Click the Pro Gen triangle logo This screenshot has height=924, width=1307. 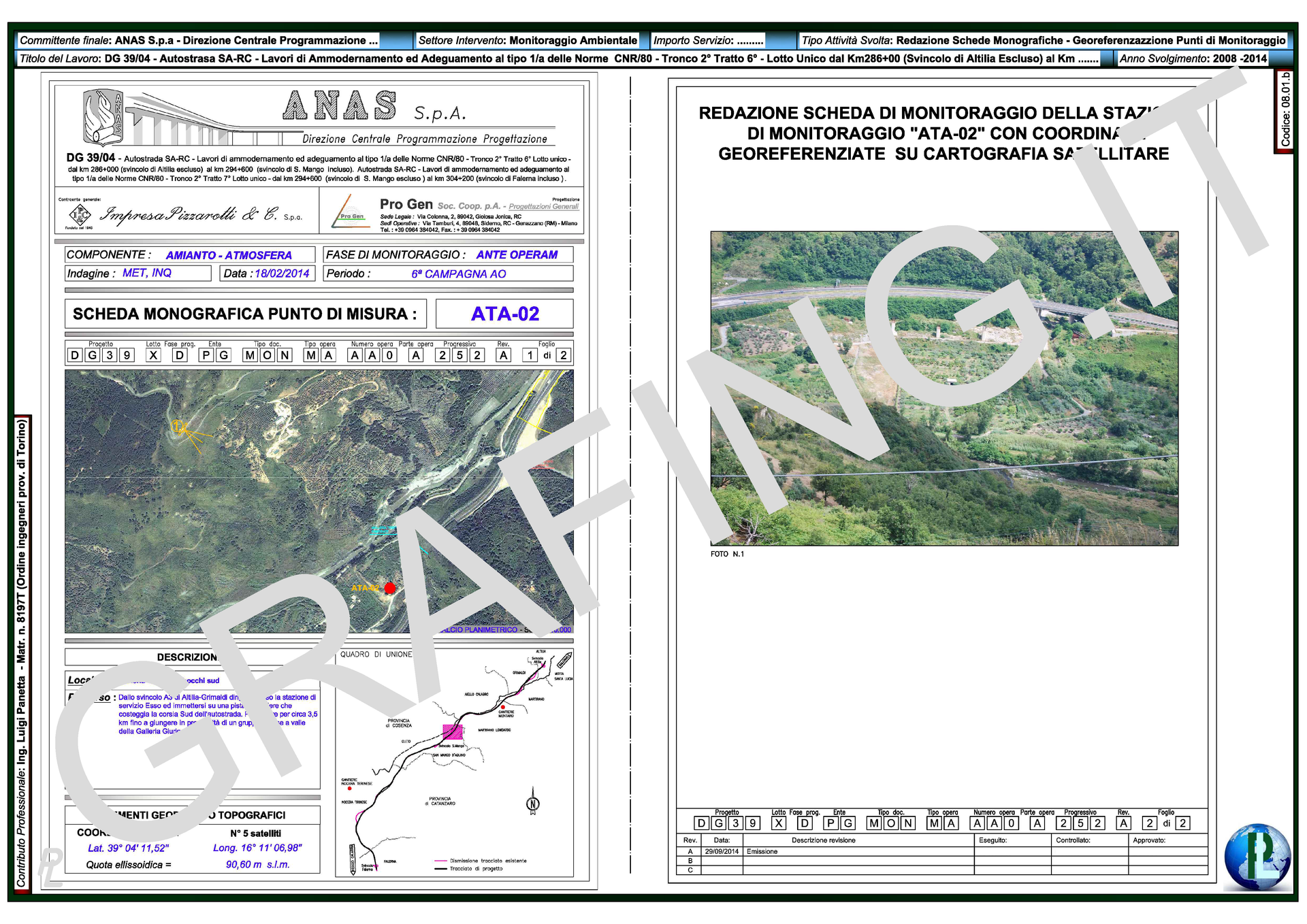coord(351,212)
